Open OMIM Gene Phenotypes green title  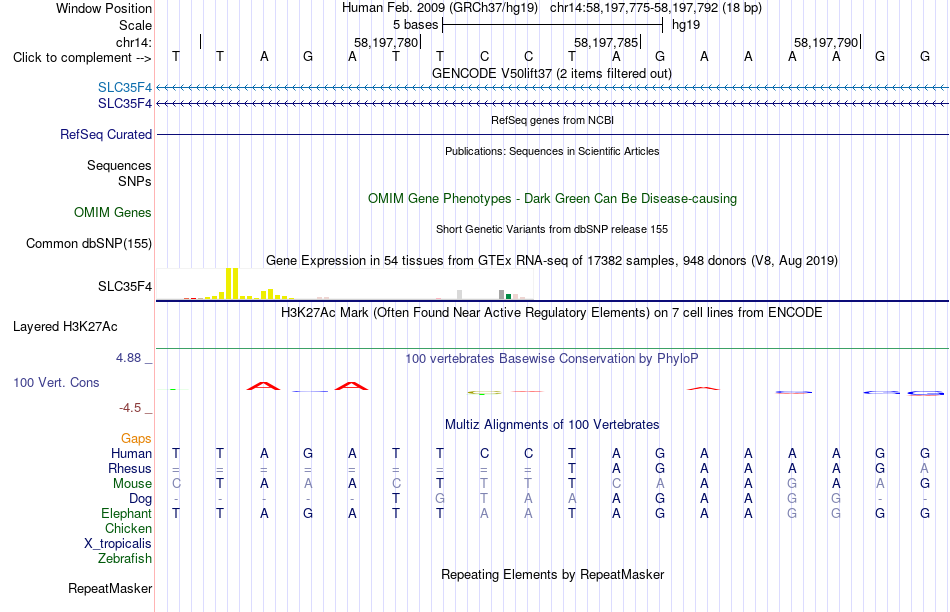coord(553,199)
